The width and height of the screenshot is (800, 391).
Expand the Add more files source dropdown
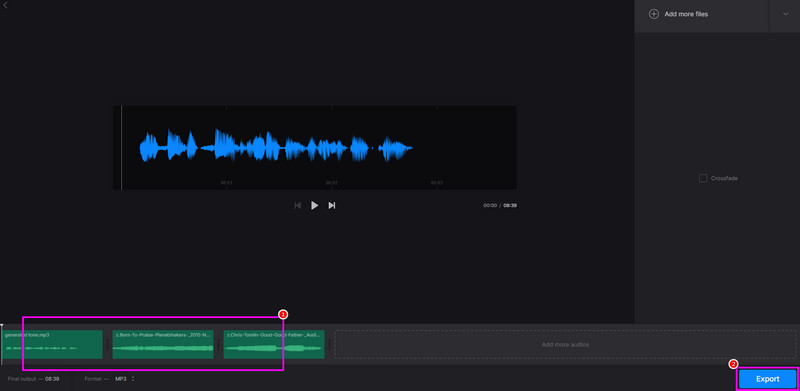785,14
